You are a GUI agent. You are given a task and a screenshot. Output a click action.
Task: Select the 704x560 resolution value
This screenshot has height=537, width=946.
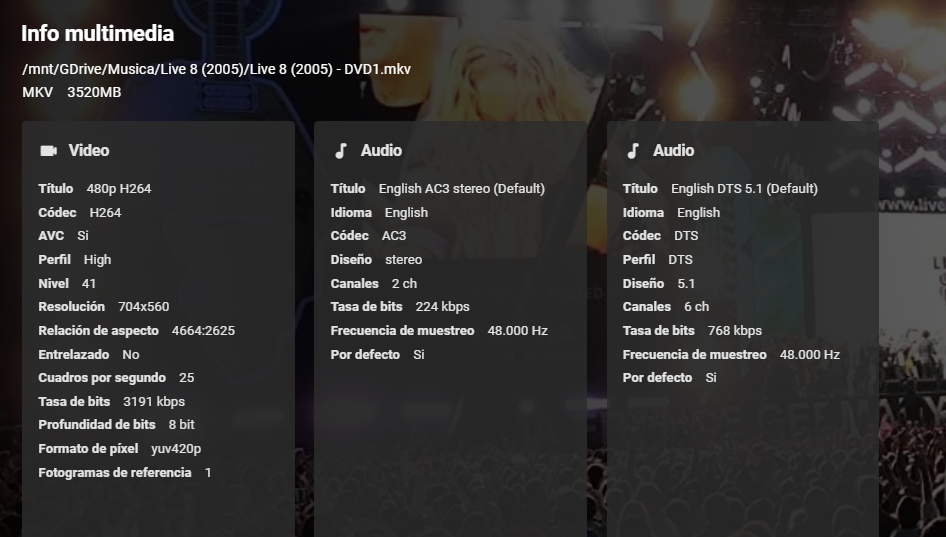[144, 307]
